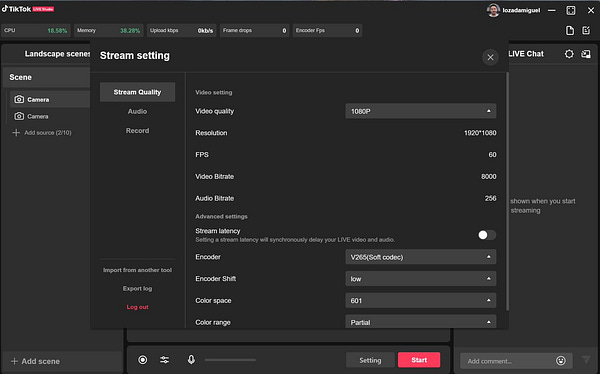Mute the microphone icon
This screenshot has height=374, width=600.
[x=191, y=359]
